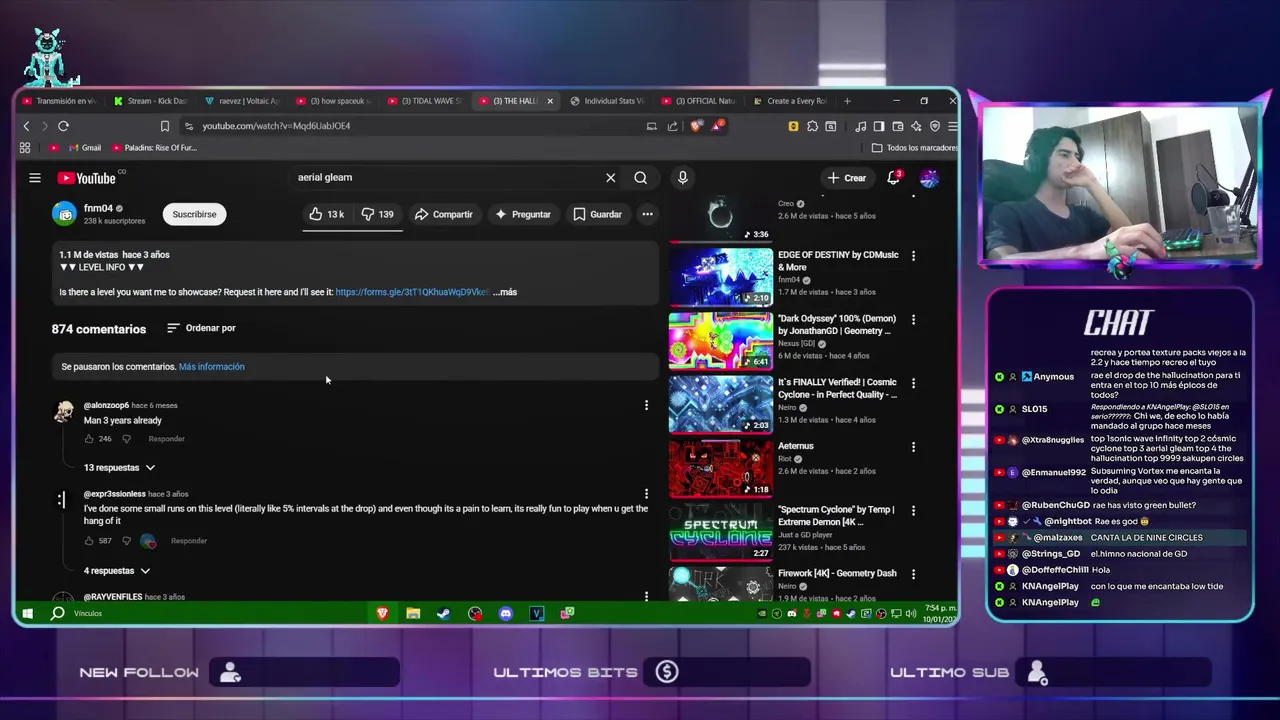Like expr3ssionless's comment with 587 likes
The height and width of the screenshot is (720, 1280).
(89, 541)
